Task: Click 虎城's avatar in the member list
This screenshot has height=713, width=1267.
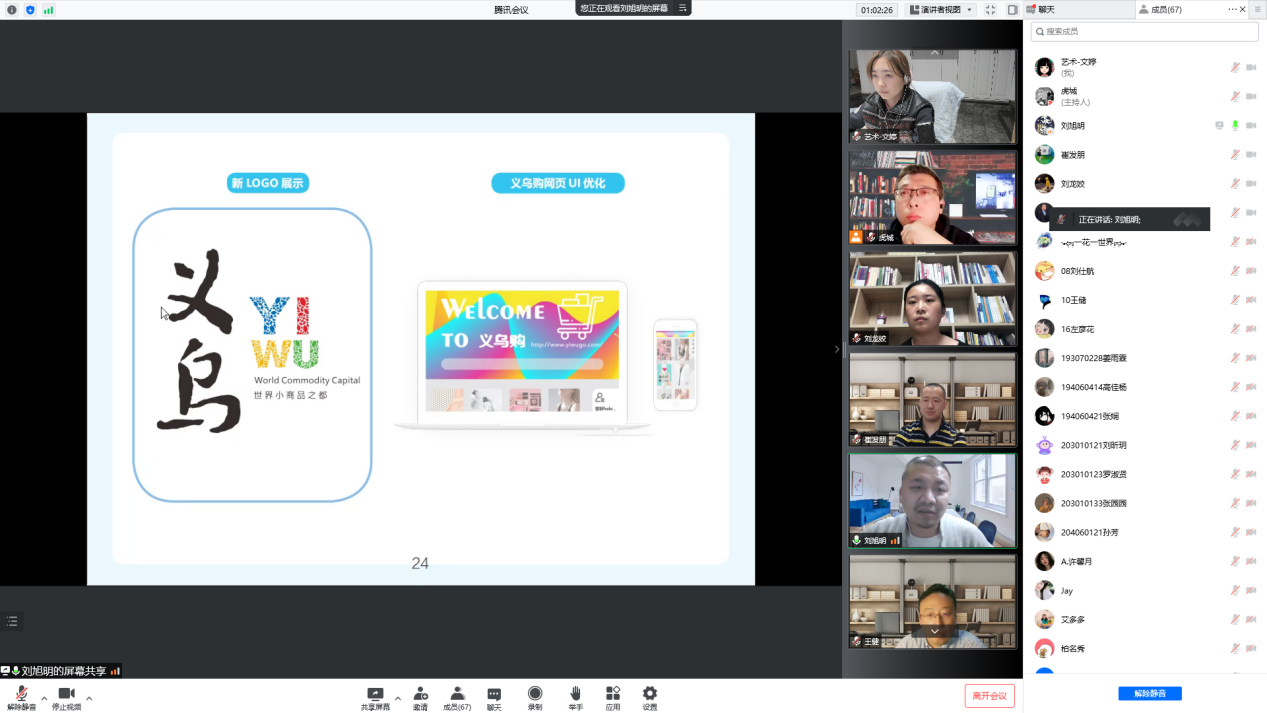Action: (x=1044, y=96)
